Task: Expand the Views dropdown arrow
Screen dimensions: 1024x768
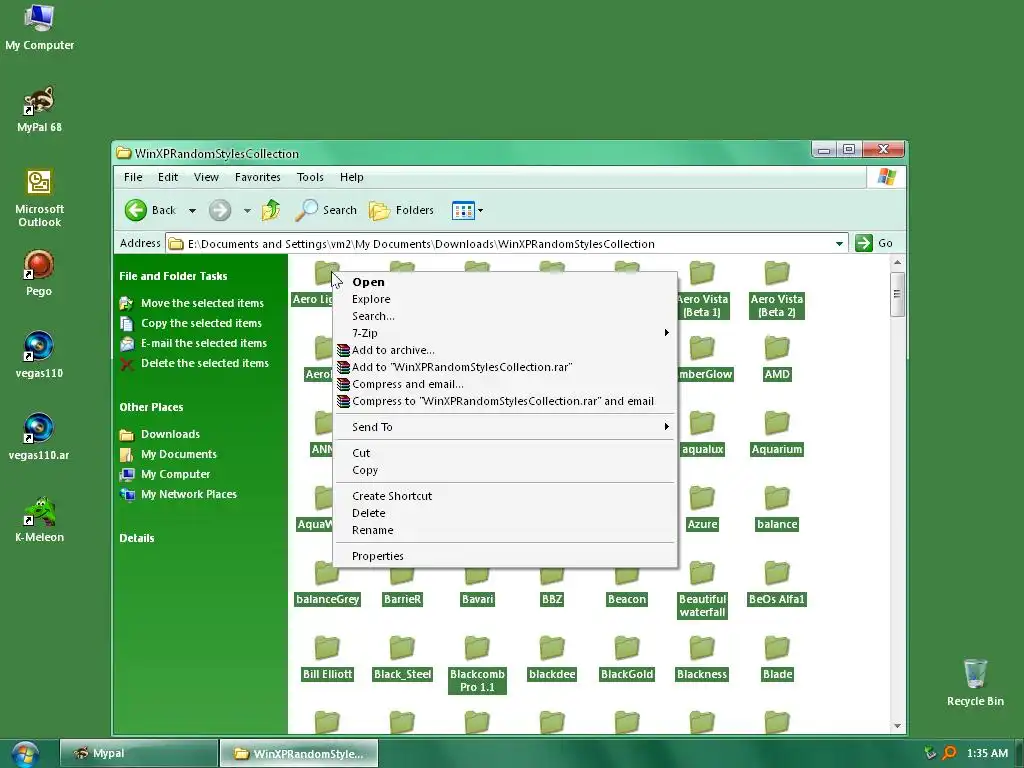Action: click(481, 210)
